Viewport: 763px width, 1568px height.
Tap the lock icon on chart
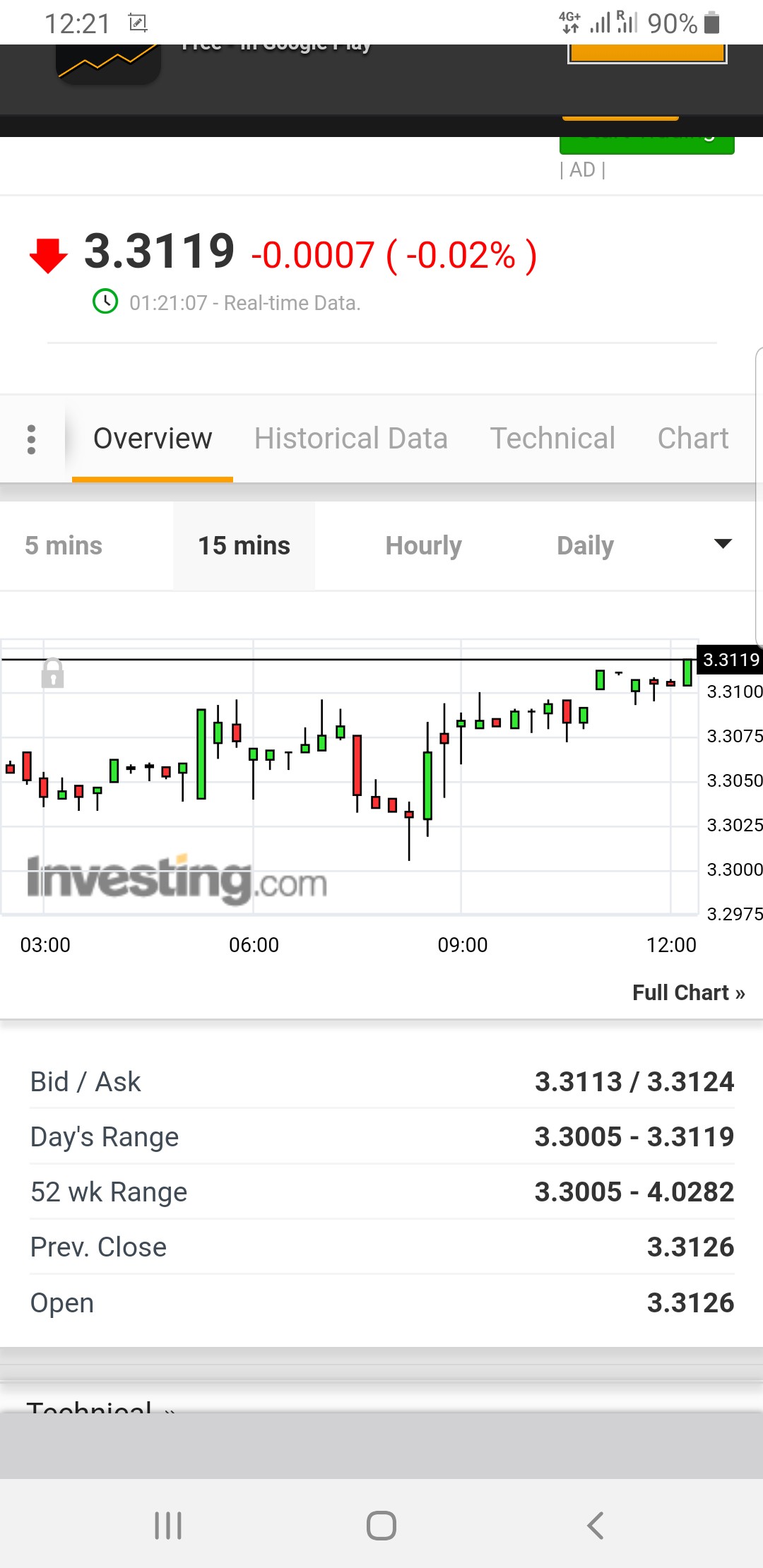52,673
